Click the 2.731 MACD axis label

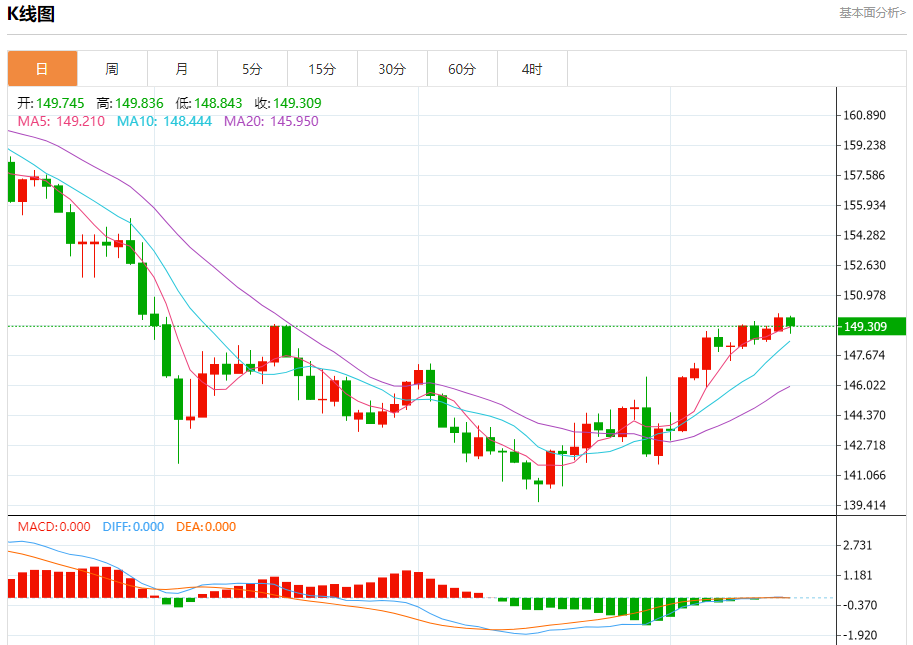(x=858, y=545)
